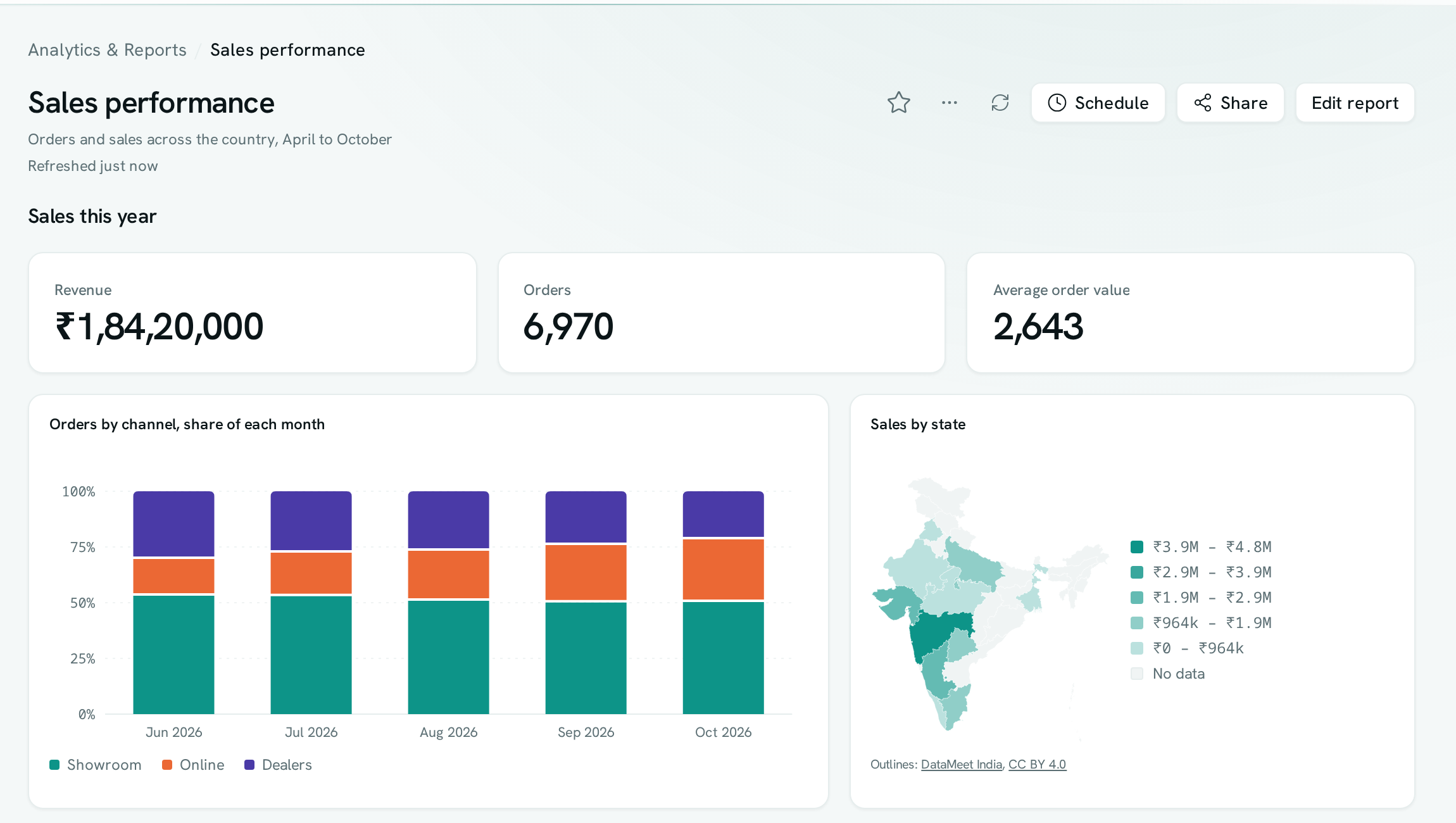The height and width of the screenshot is (823, 1456).
Task: Open the DataMeet India link
Action: 961,764
